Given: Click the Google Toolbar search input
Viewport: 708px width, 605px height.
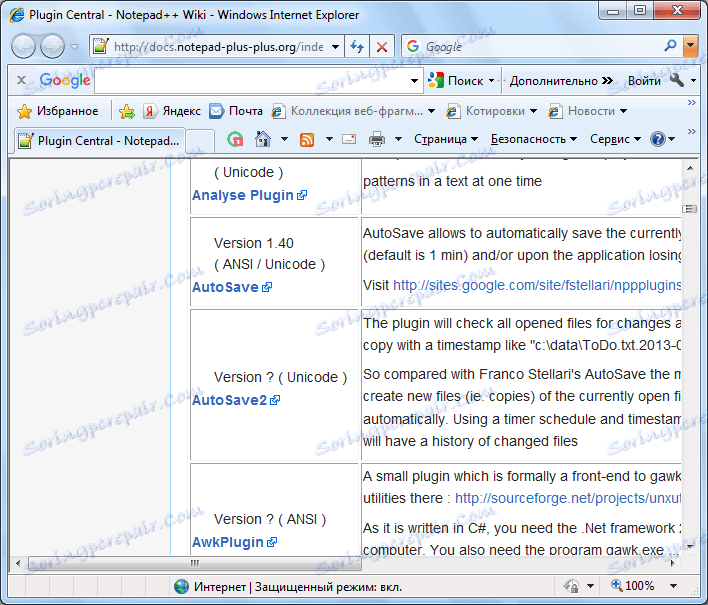Looking at the screenshot, I should pos(251,81).
